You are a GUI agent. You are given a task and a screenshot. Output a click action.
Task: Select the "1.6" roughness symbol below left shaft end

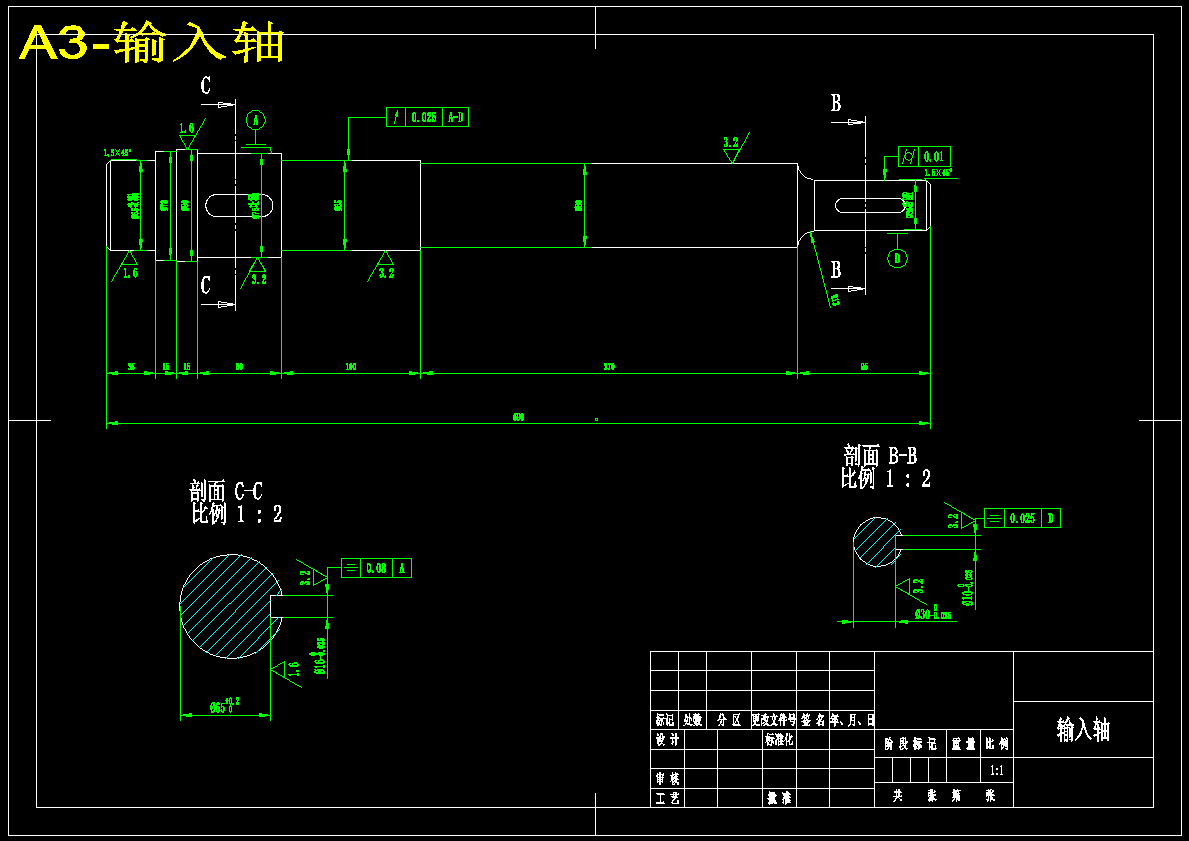click(126, 265)
